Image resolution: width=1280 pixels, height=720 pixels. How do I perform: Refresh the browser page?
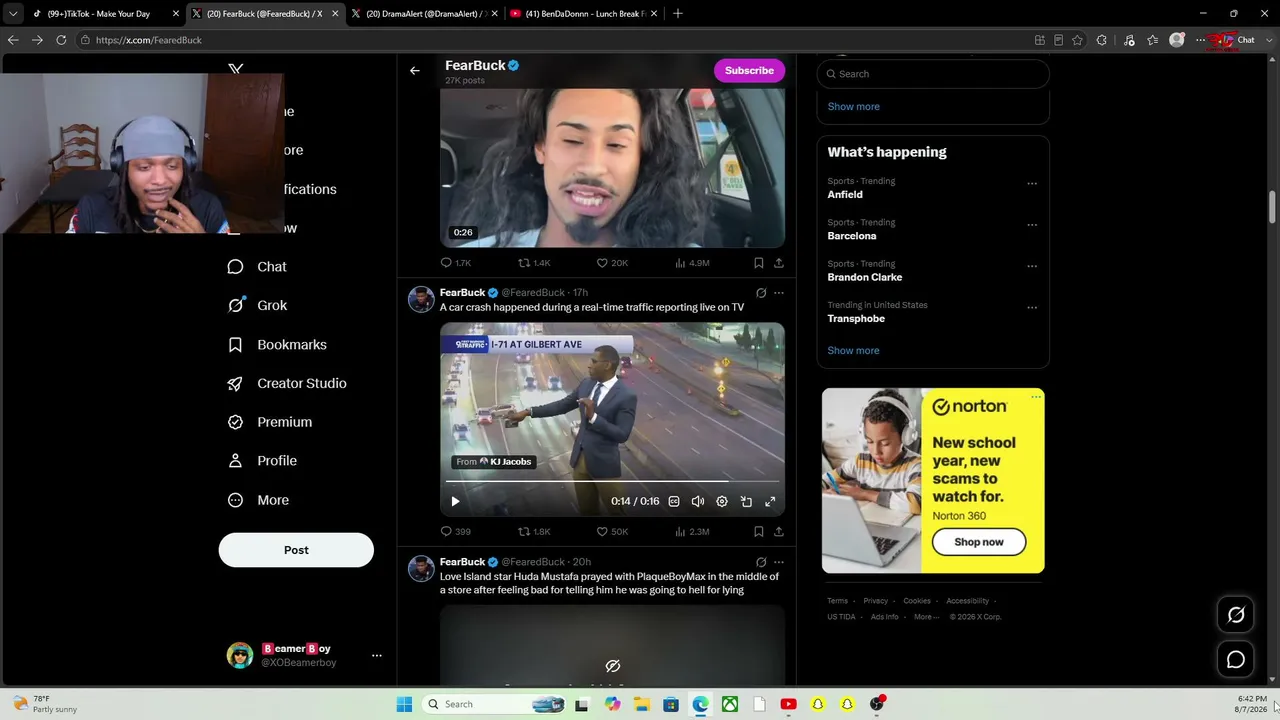click(x=61, y=40)
